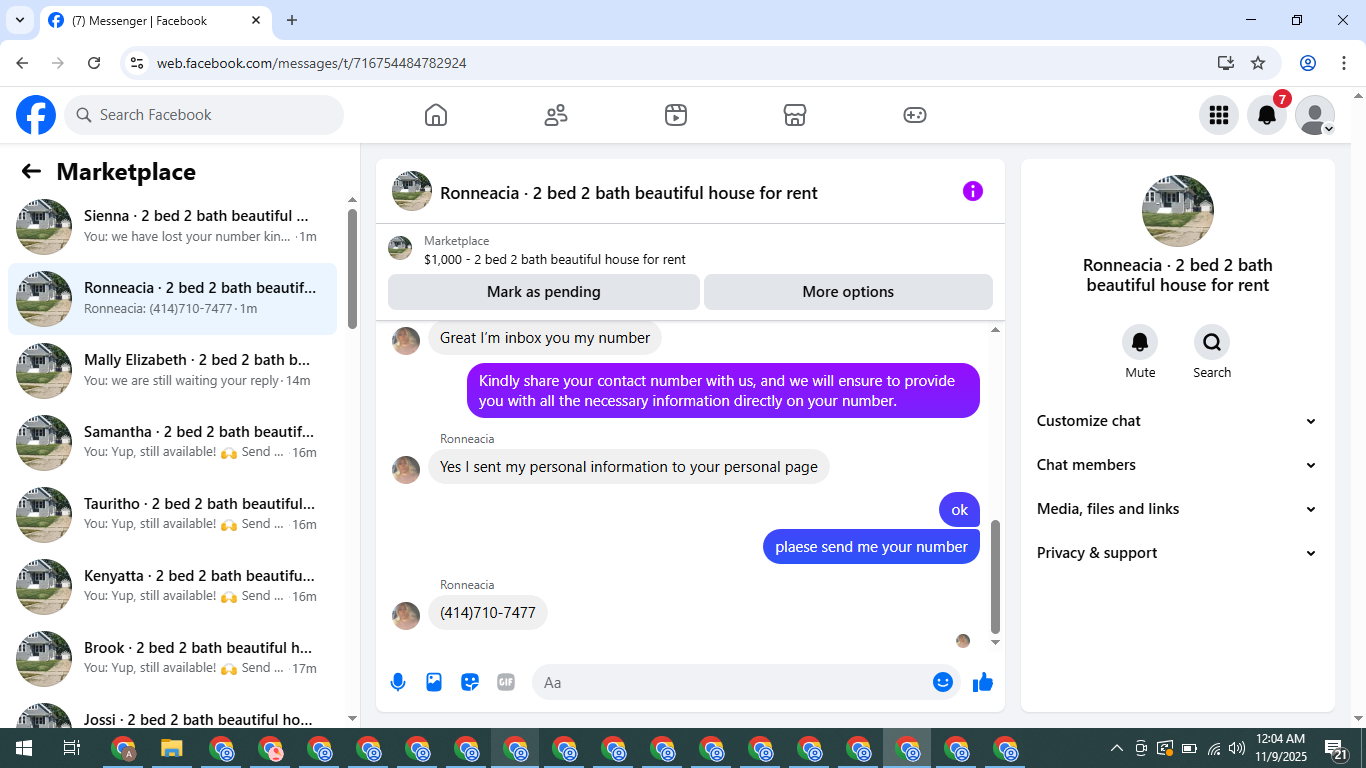Search in conversation via magnifier icon

(x=1212, y=343)
